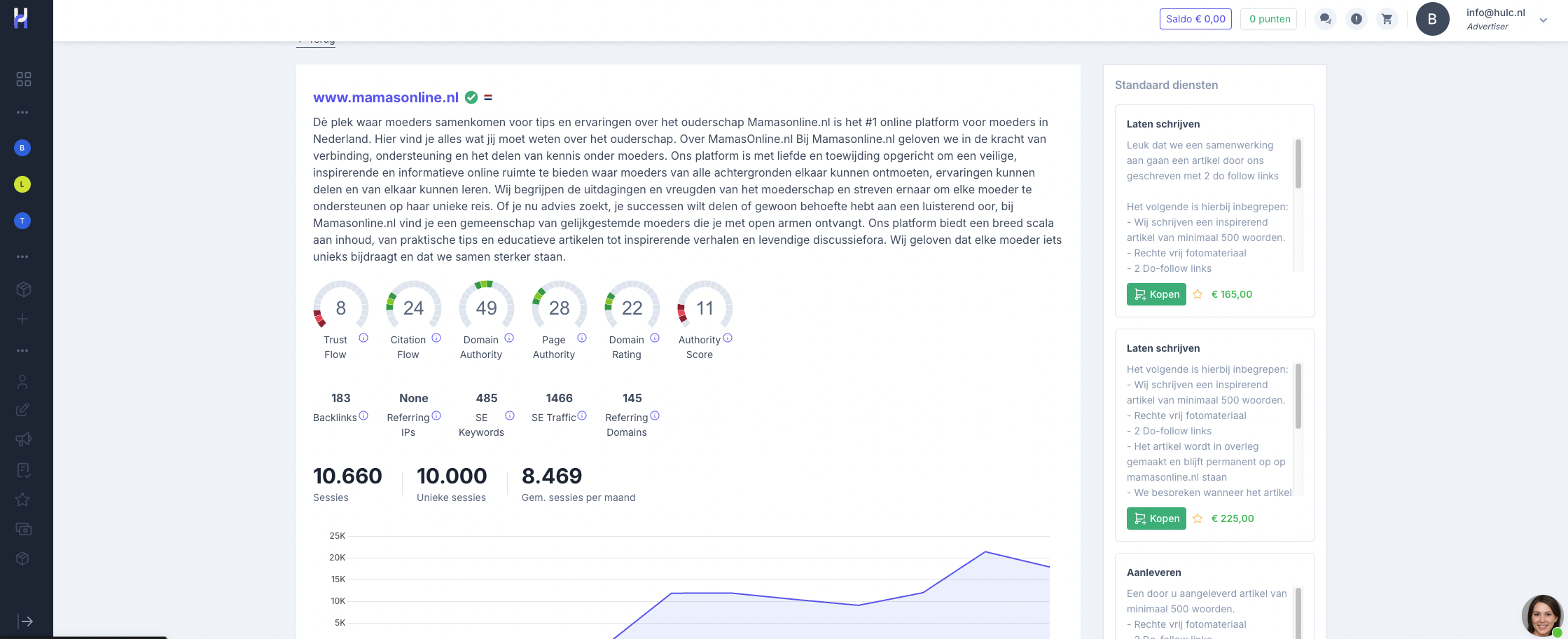This screenshot has height=639, width=1568.
Task: Click scrollbar in first Laten schrijven card
Action: [1298, 164]
